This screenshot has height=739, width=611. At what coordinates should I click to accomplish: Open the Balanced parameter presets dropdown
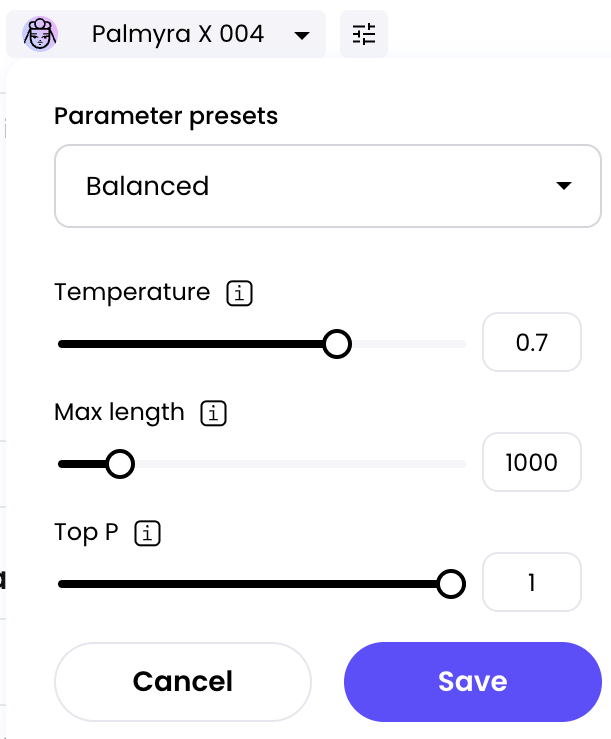point(328,186)
